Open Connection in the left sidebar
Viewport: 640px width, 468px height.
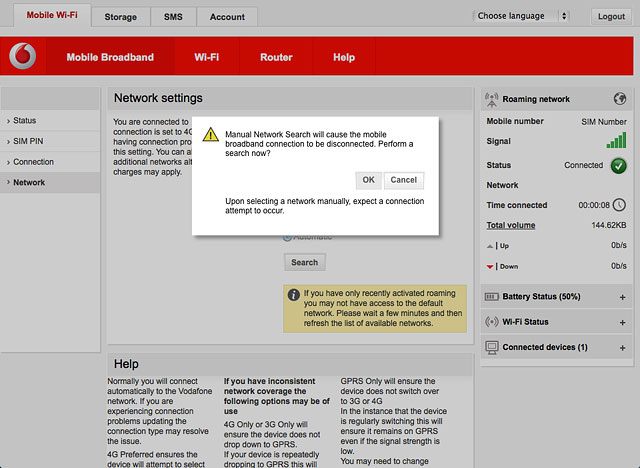pyautogui.click(x=50, y=162)
